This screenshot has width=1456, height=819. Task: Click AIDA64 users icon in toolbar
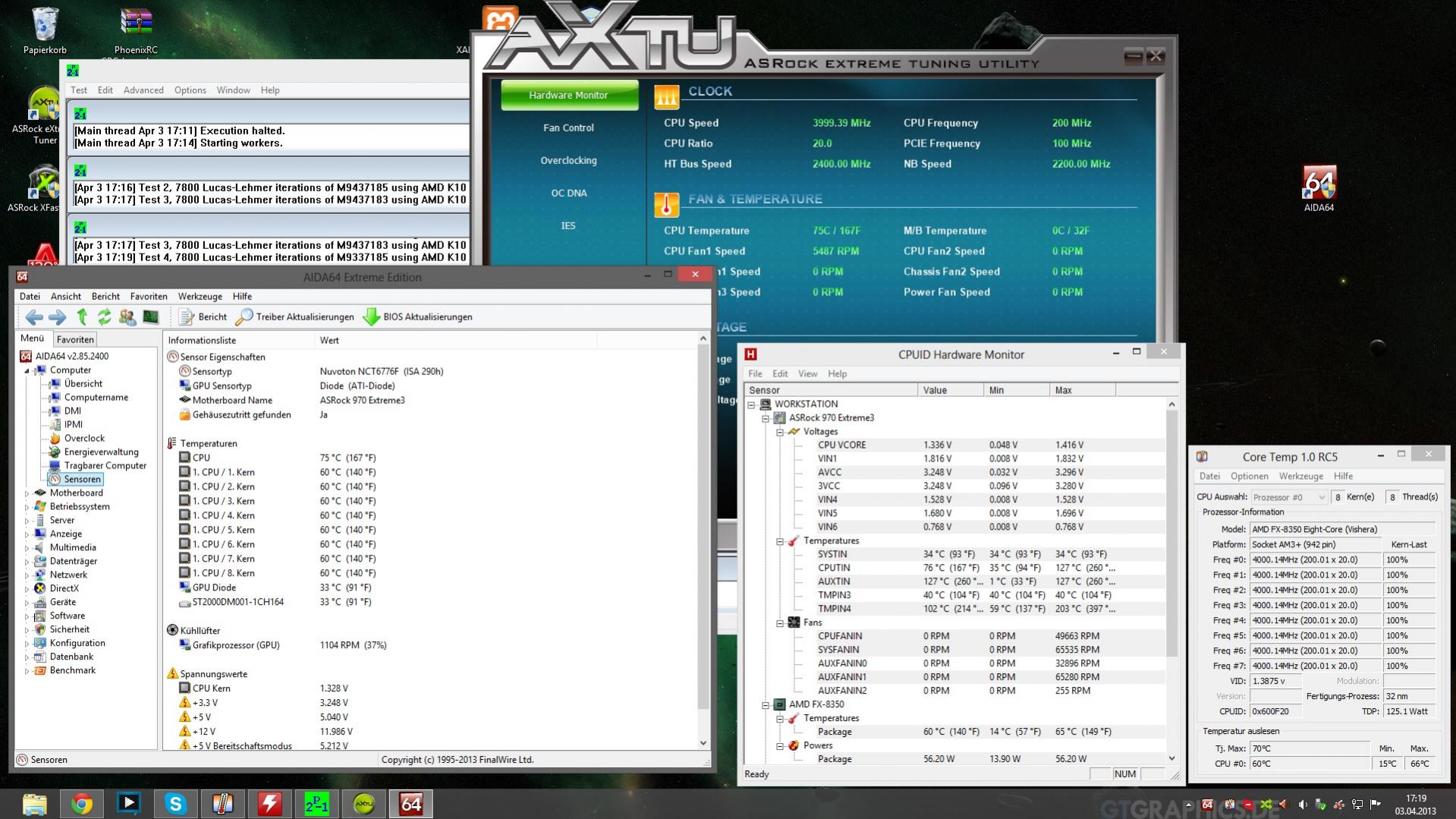pyautogui.click(x=127, y=317)
